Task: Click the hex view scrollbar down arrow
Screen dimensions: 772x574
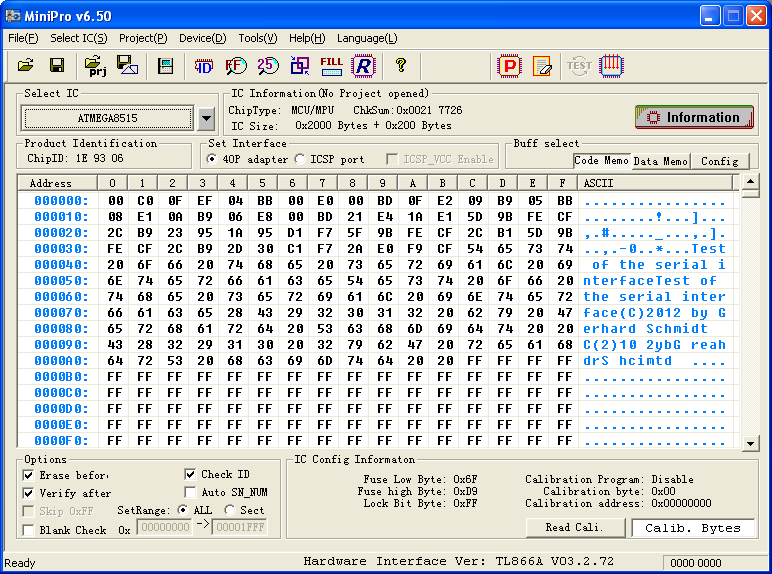Action: 749,441
